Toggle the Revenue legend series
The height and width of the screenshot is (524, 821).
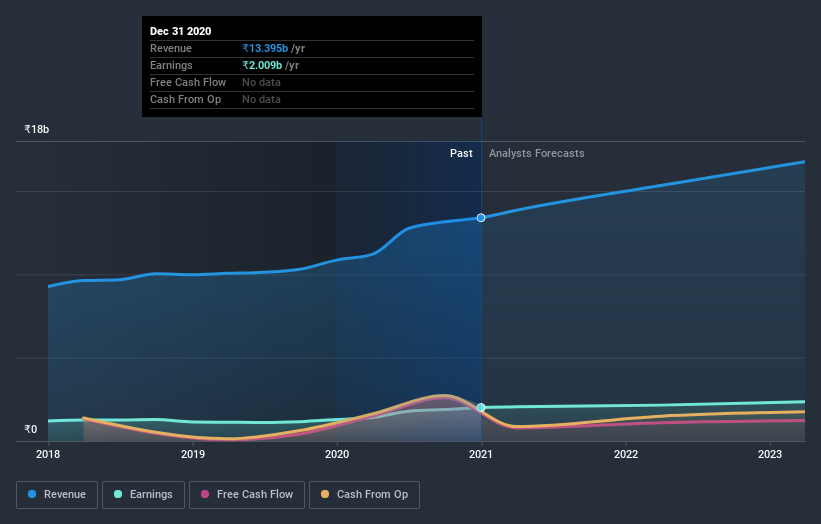tap(57, 495)
